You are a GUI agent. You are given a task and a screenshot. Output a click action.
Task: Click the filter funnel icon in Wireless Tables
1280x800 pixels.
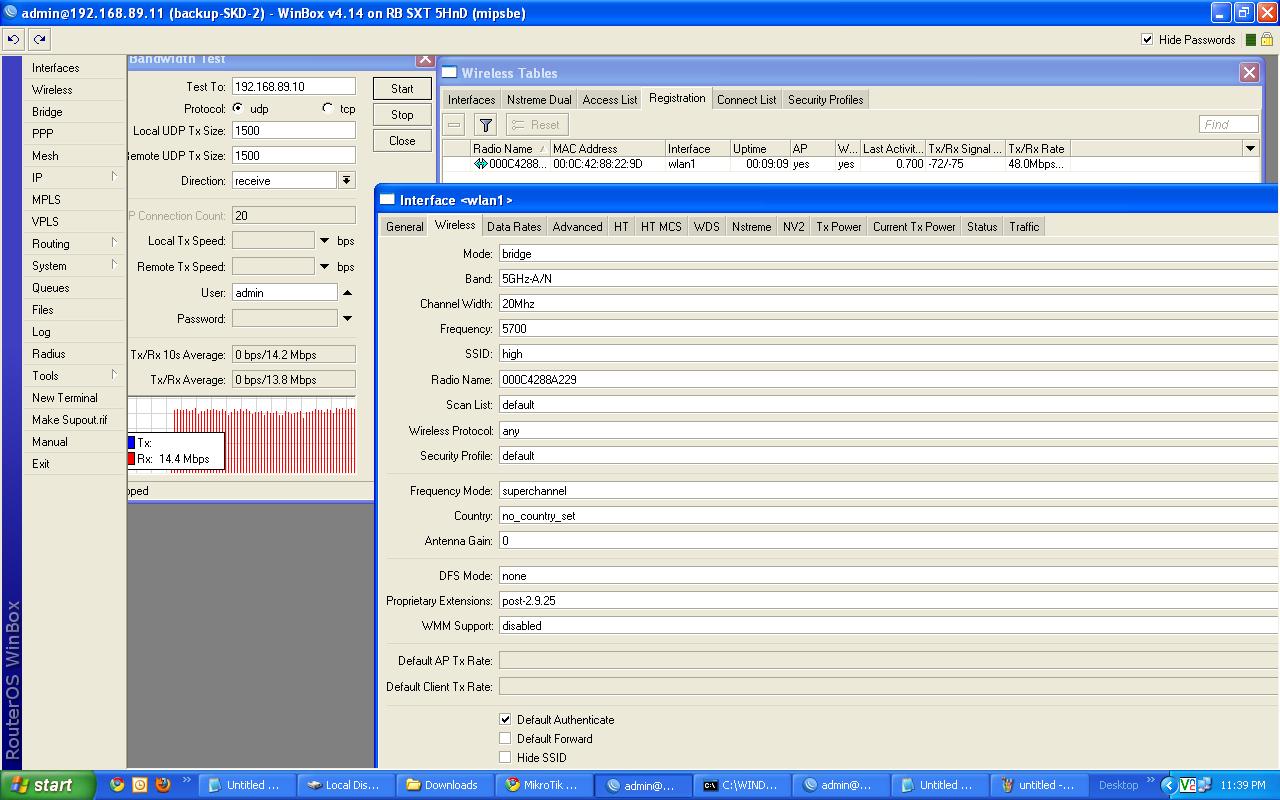[x=485, y=125]
